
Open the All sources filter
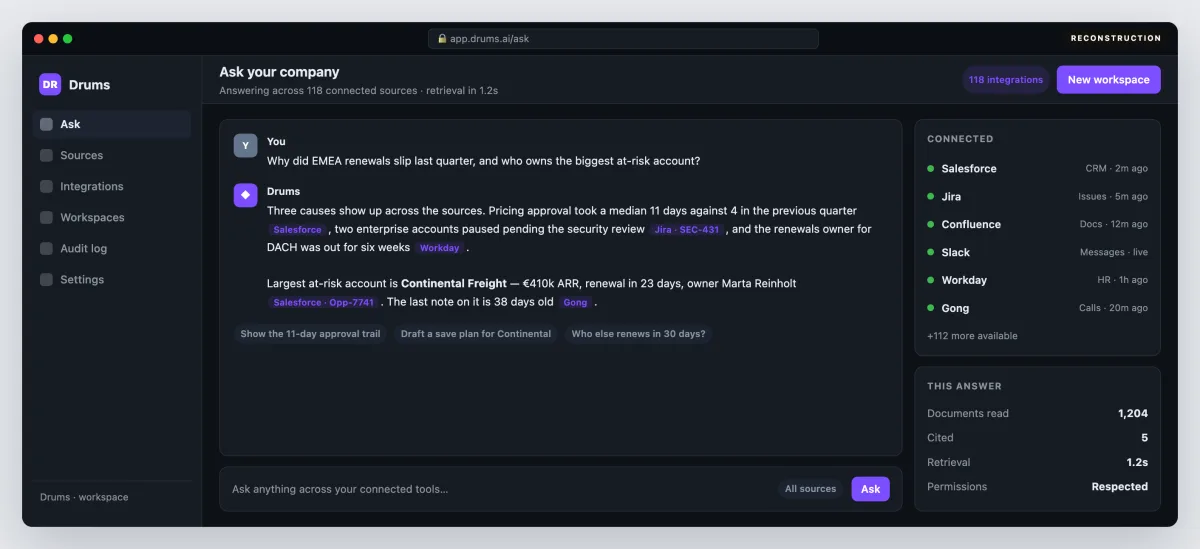[810, 489]
